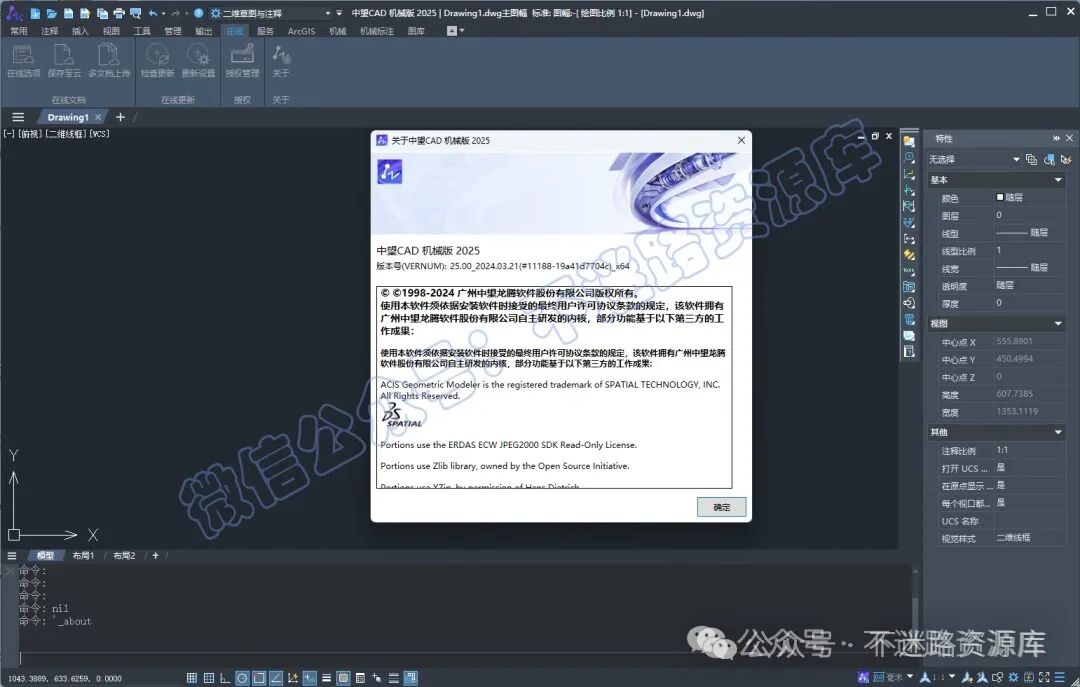Click 检查更新 check for updates
The image size is (1080, 687).
click(158, 61)
